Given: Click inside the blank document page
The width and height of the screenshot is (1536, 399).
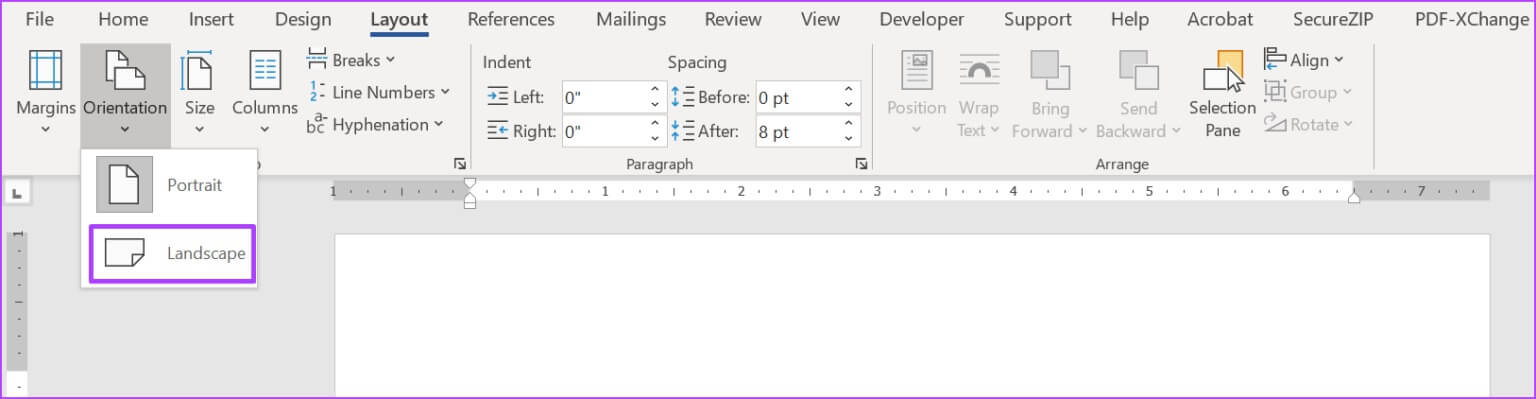Looking at the screenshot, I should [x=911, y=316].
